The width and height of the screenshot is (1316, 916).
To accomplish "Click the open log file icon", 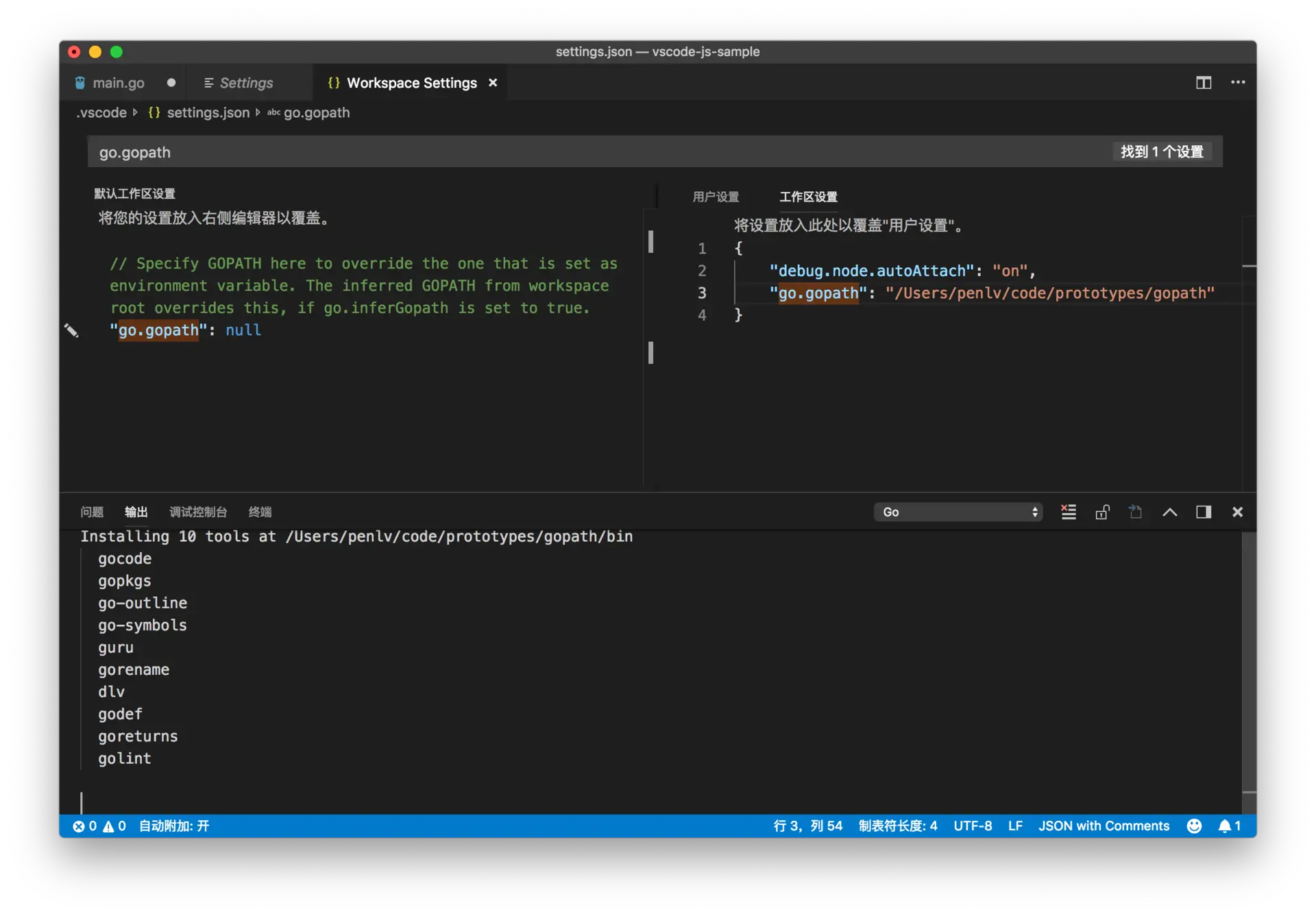I will (x=1136, y=512).
